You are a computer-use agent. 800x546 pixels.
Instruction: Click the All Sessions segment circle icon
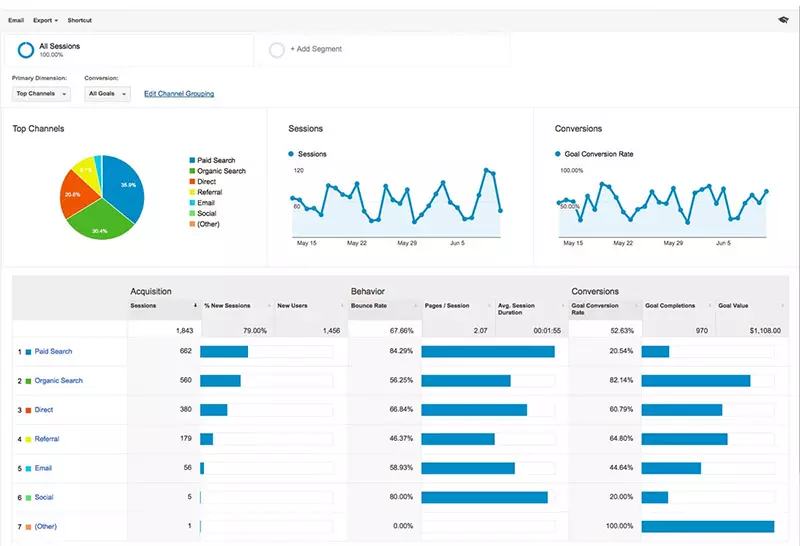(26, 50)
